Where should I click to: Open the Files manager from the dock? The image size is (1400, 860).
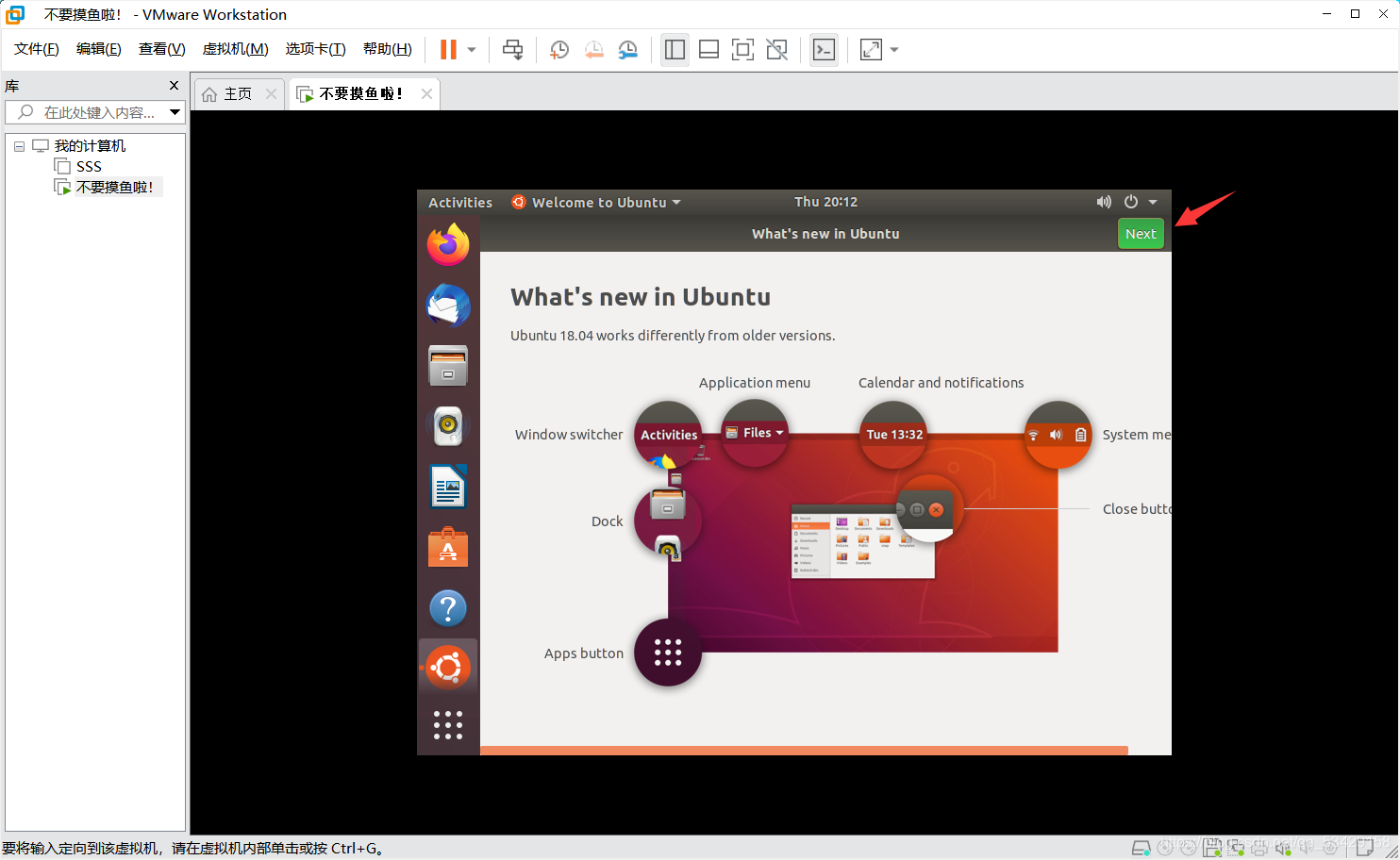pos(448,366)
